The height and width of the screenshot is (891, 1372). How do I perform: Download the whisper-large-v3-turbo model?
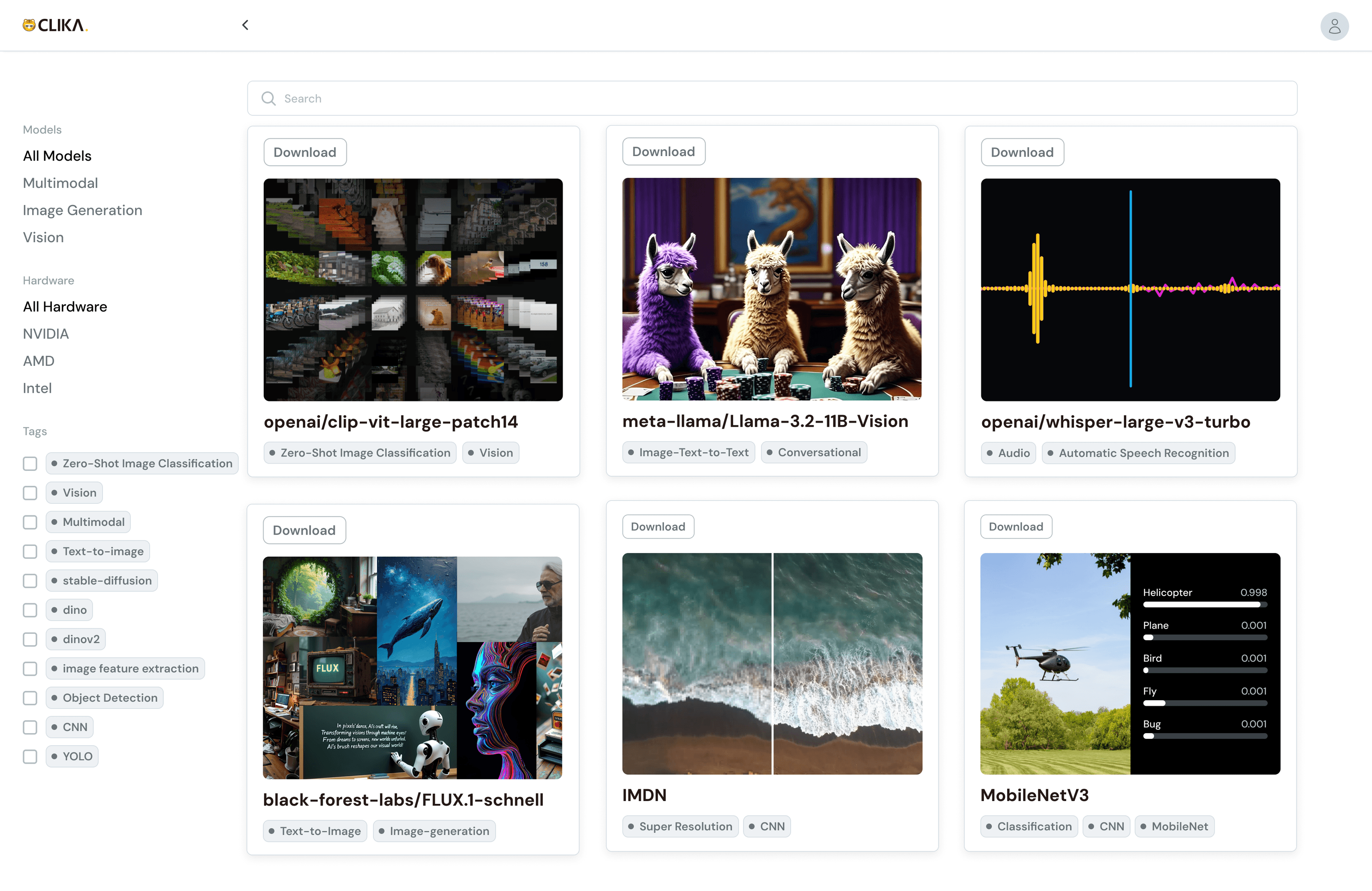[x=1022, y=152]
